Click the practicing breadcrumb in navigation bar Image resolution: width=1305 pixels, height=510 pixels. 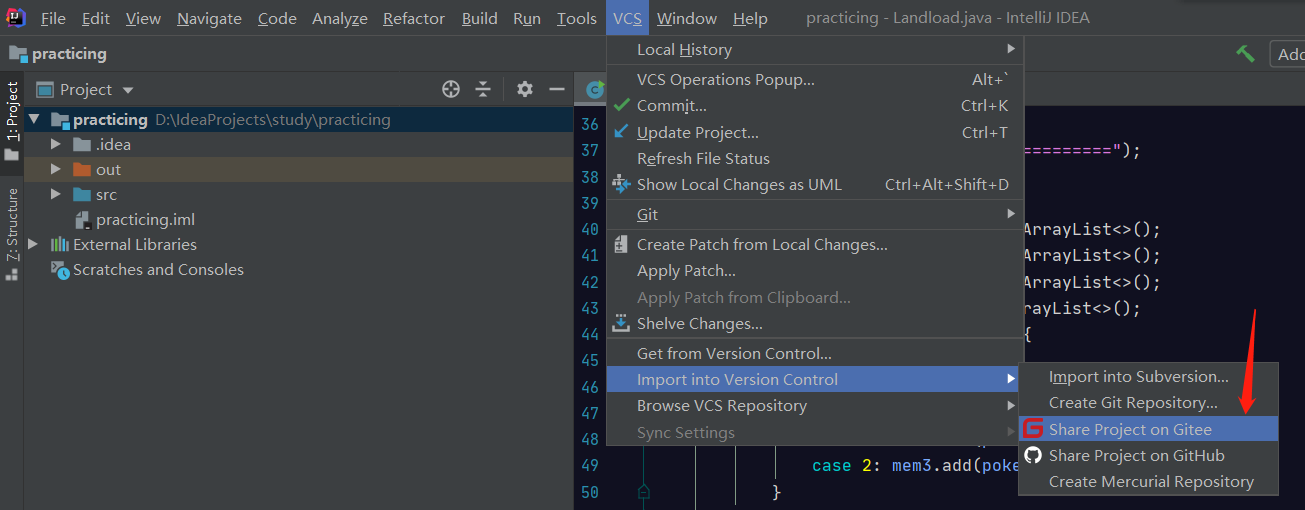tap(69, 54)
